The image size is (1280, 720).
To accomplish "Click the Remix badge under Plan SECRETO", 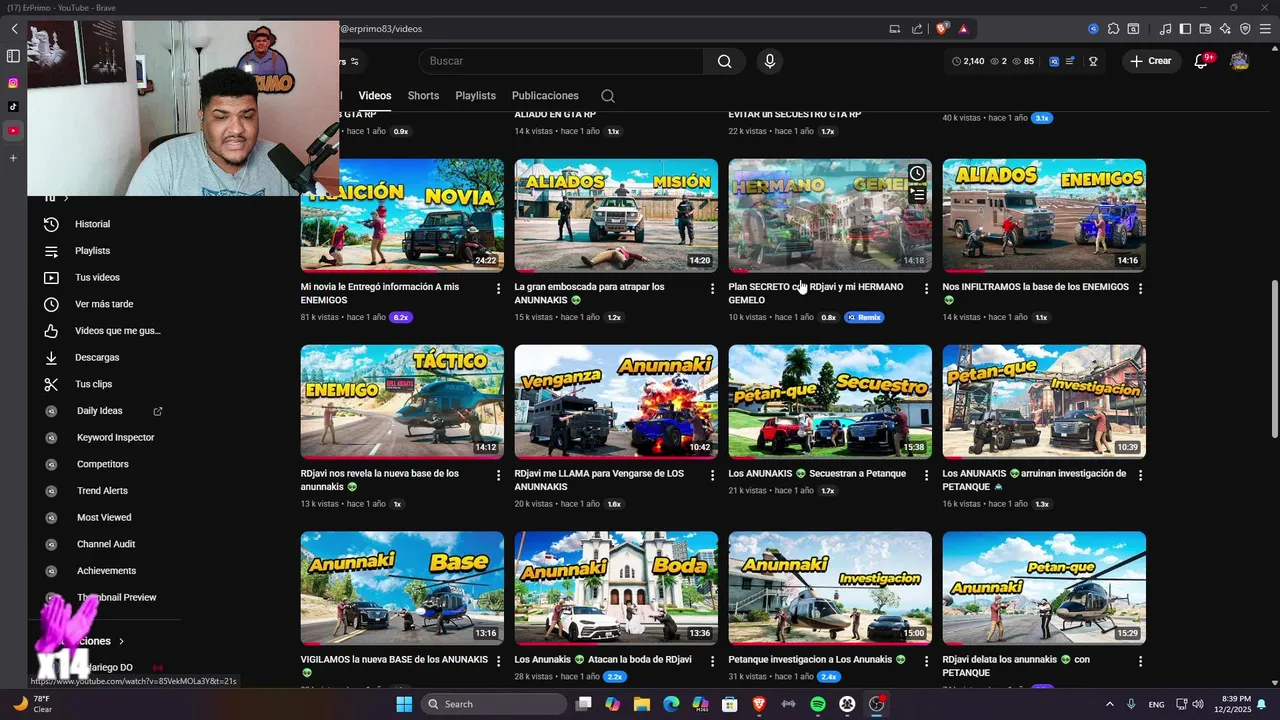I will coord(865,317).
